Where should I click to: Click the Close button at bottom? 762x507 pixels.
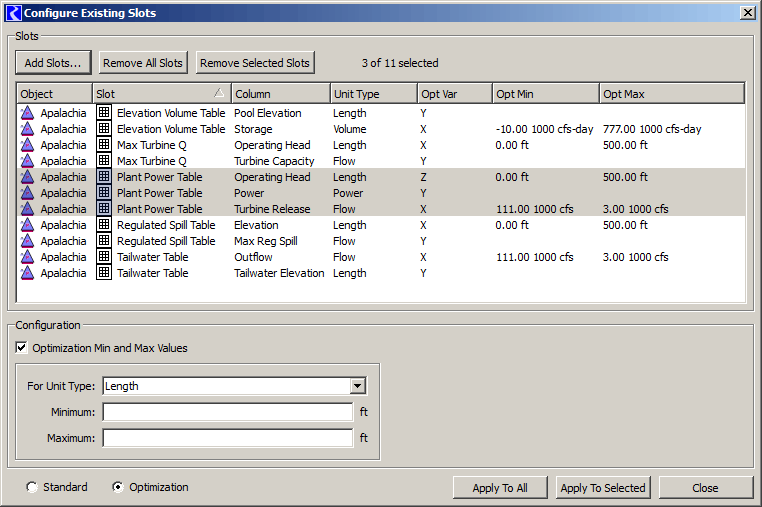(706, 488)
